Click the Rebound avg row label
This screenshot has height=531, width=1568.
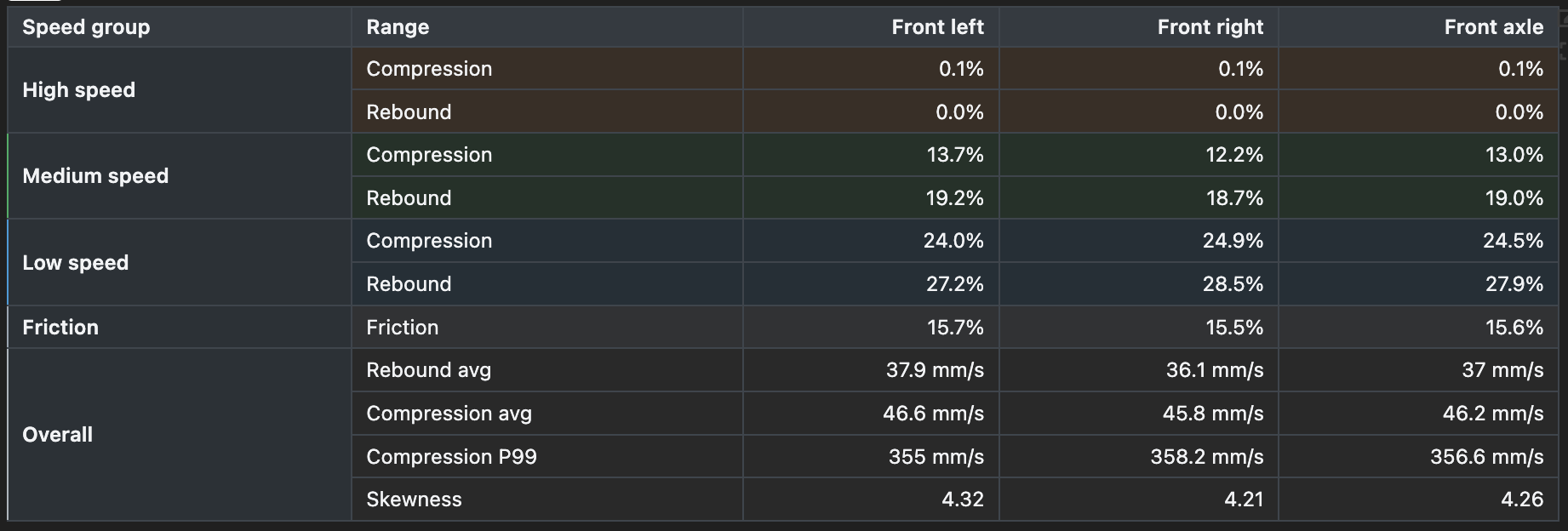click(x=428, y=370)
